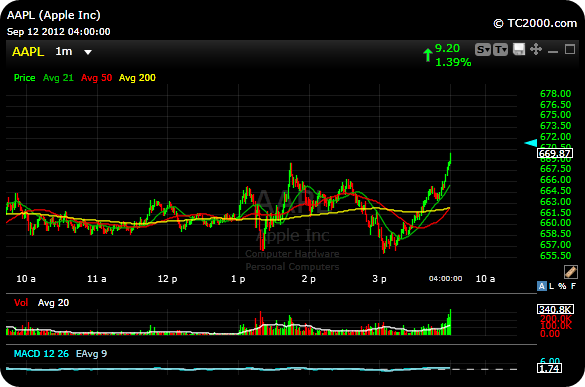Click the 678.00 price scale label

click(556, 94)
